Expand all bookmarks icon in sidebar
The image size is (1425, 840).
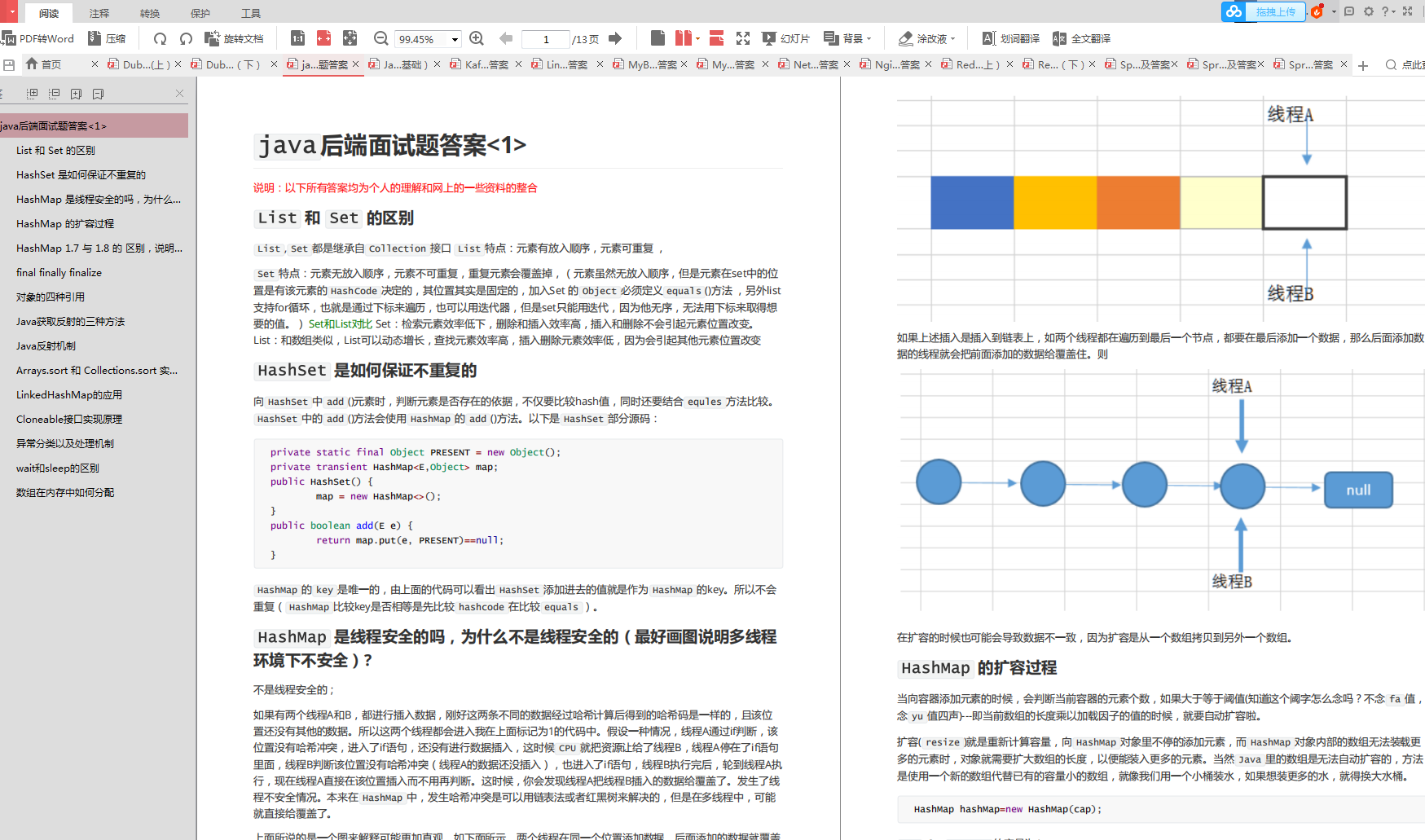coord(33,94)
